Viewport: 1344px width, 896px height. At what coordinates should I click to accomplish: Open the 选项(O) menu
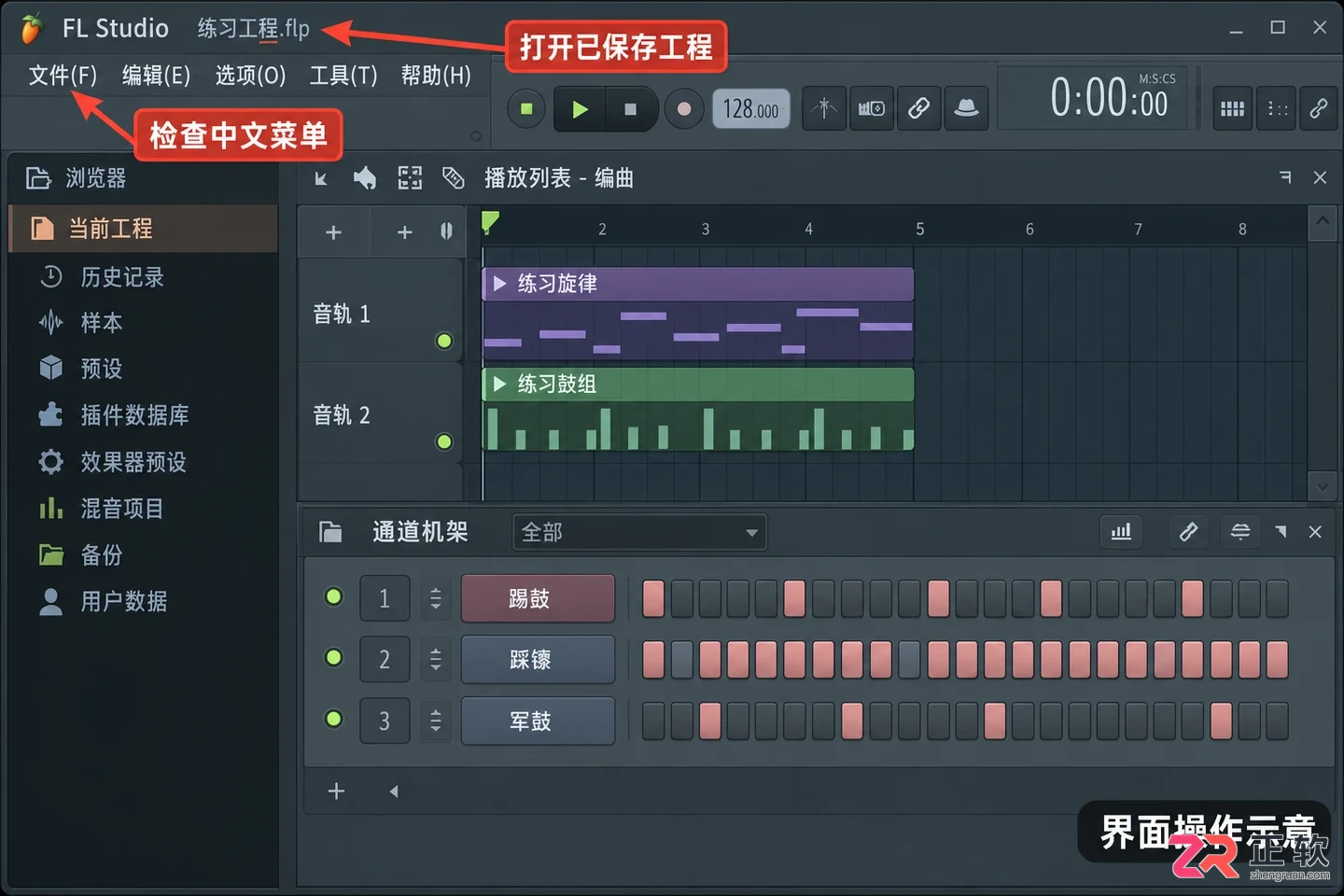click(250, 76)
